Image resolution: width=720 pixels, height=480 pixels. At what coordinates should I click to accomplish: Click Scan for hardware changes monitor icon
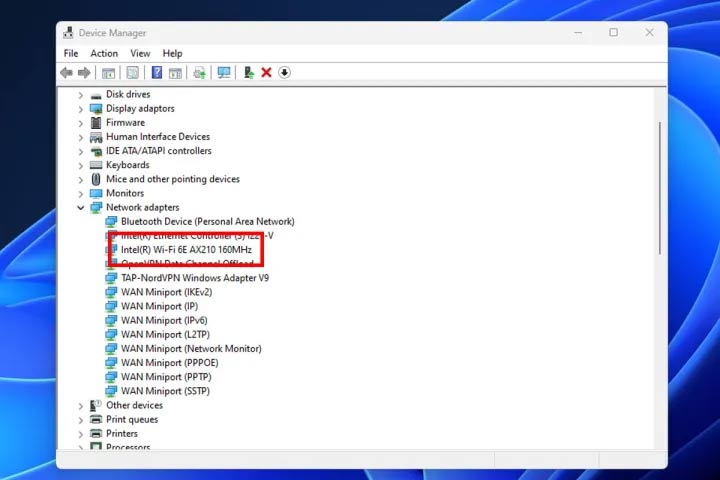(224, 73)
